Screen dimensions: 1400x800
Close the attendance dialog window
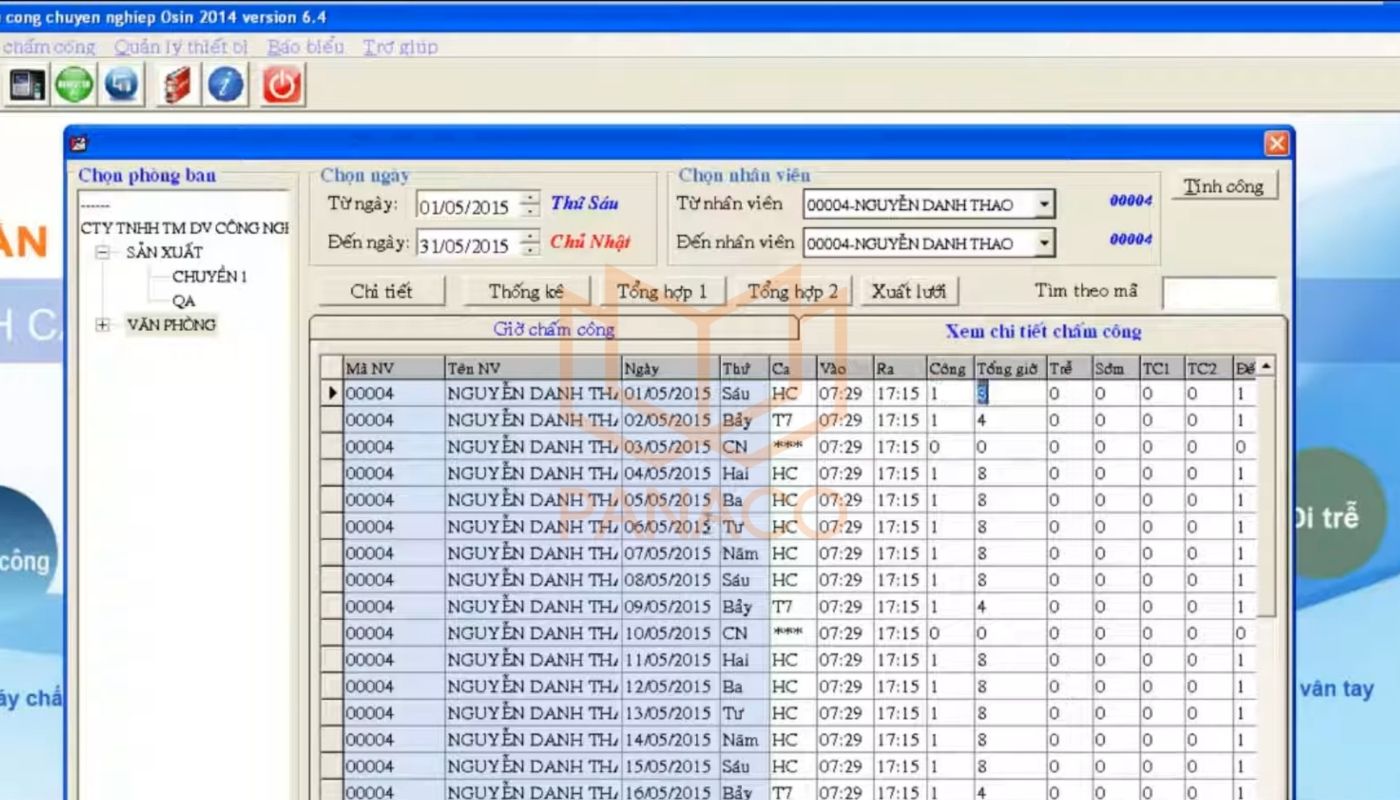(x=1277, y=144)
